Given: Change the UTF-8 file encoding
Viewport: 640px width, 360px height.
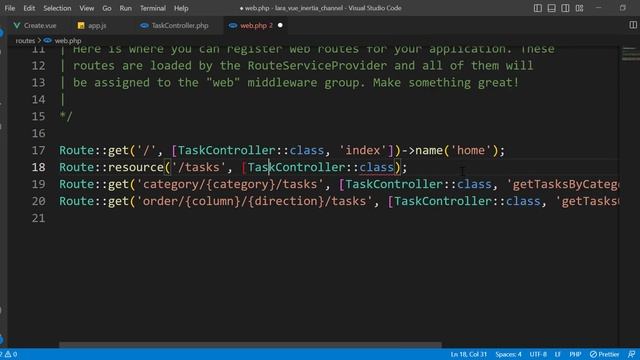Looking at the screenshot, I should pos(538,354).
